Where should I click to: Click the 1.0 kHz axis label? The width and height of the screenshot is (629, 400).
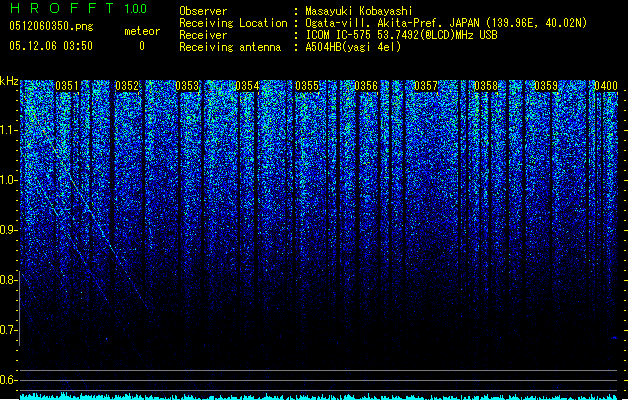9,180
